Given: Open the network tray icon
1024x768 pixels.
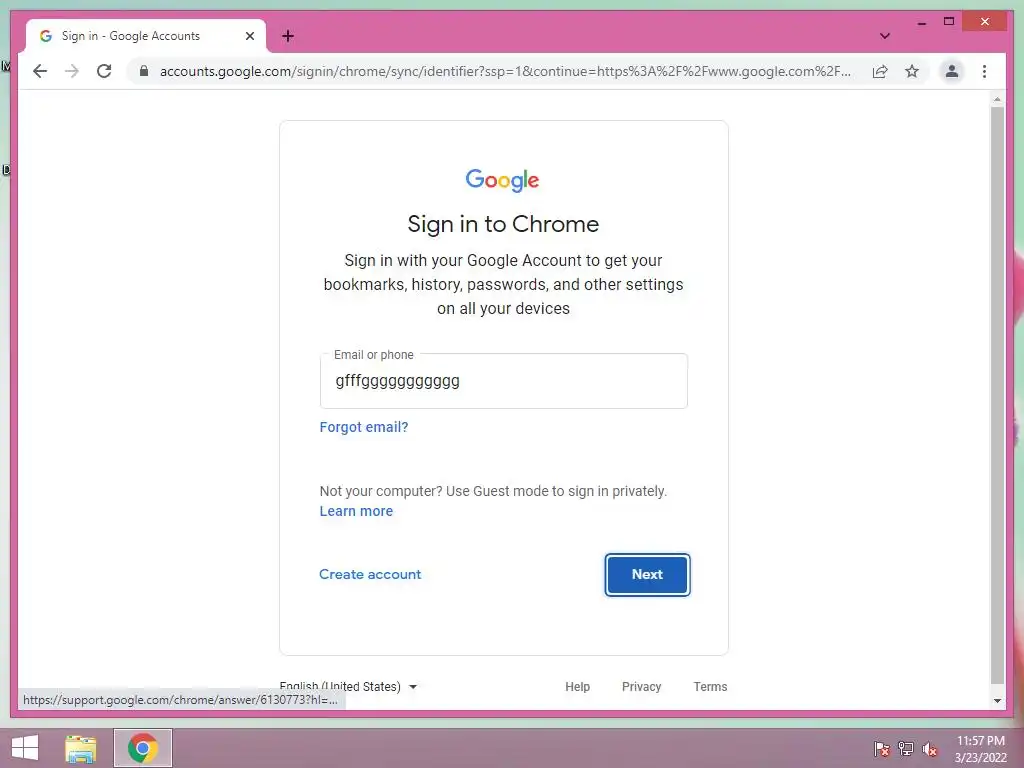Looking at the screenshot, I should click(x=906, y=749).
